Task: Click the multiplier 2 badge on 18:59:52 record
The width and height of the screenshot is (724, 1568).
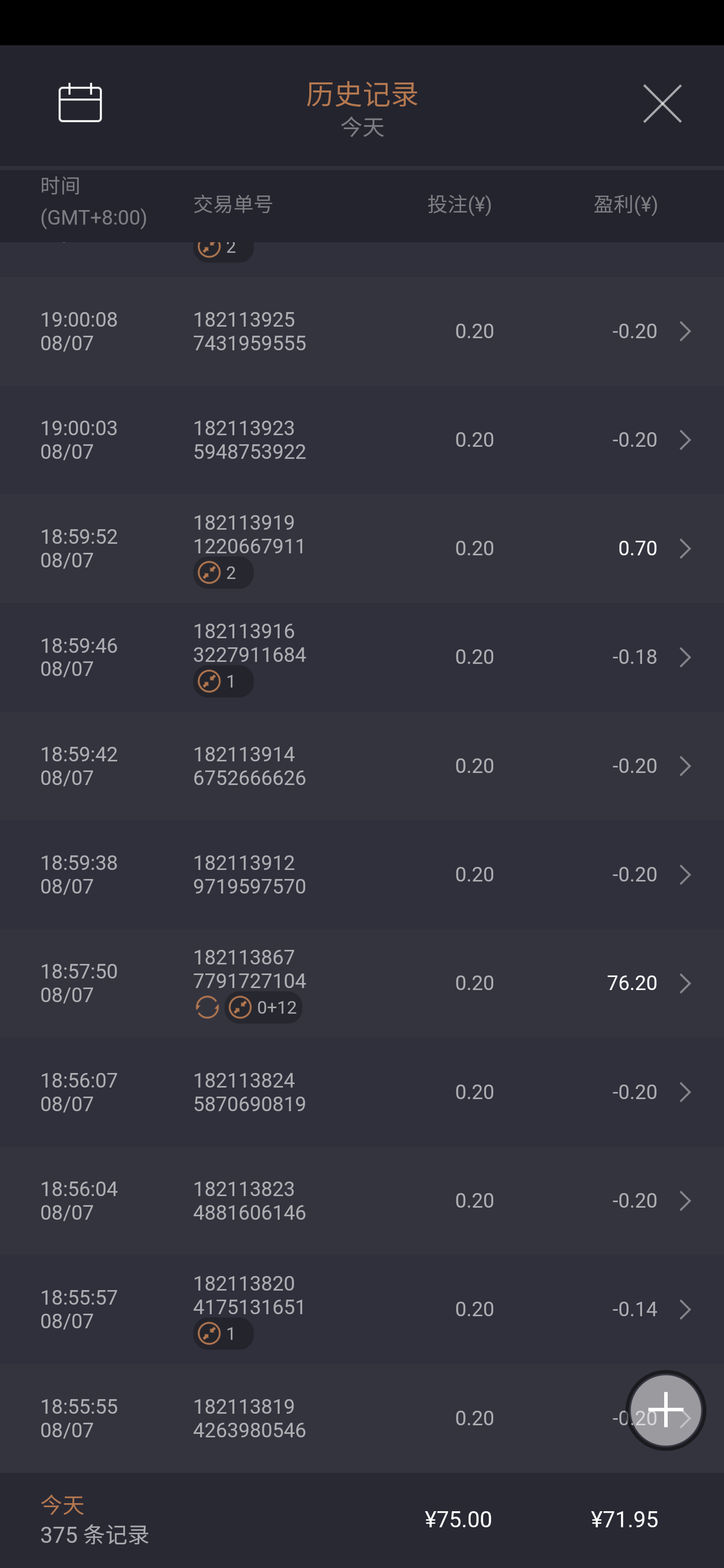Action: click(223, 573)
